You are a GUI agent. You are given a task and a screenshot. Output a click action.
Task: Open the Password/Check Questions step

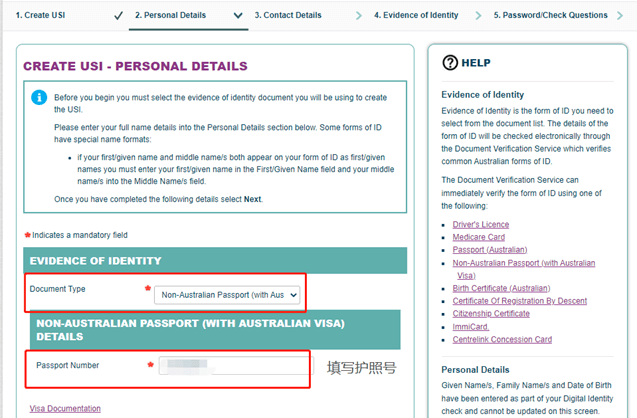(x=550, y=15)
